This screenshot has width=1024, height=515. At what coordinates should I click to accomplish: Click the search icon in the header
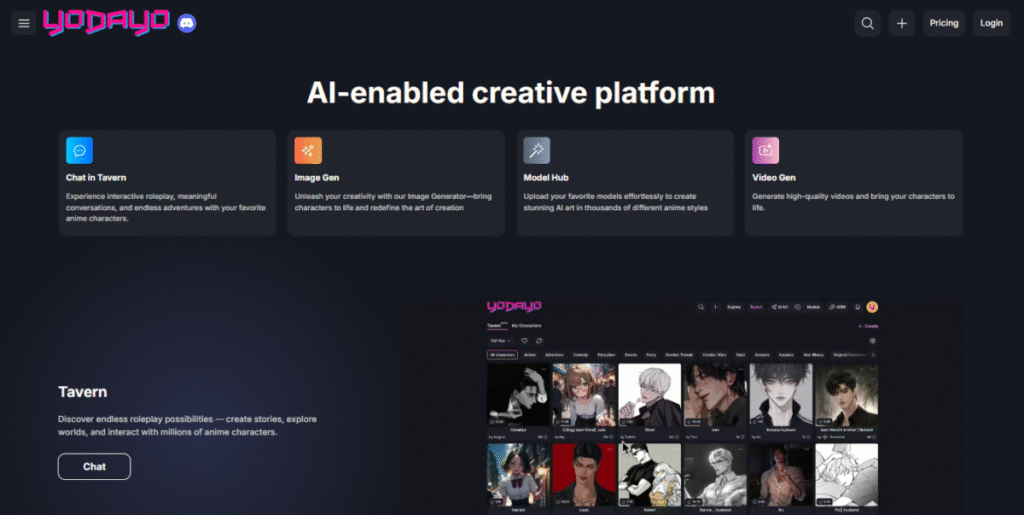point(867,23)
